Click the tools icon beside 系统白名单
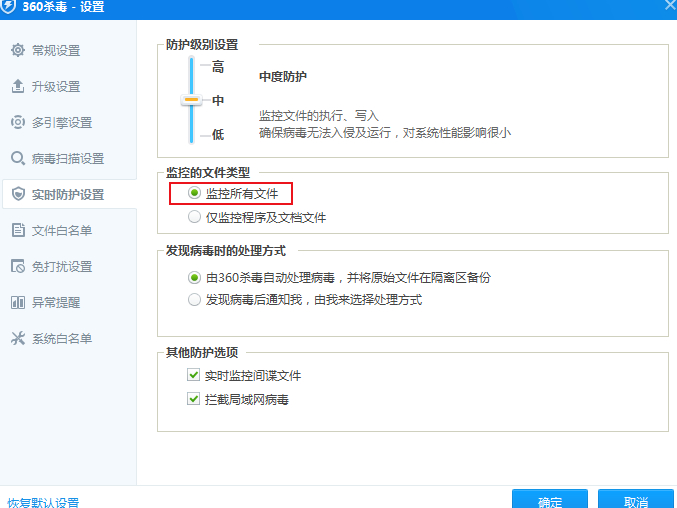Viewport: 677px width, 508px height. coord(18,338)
